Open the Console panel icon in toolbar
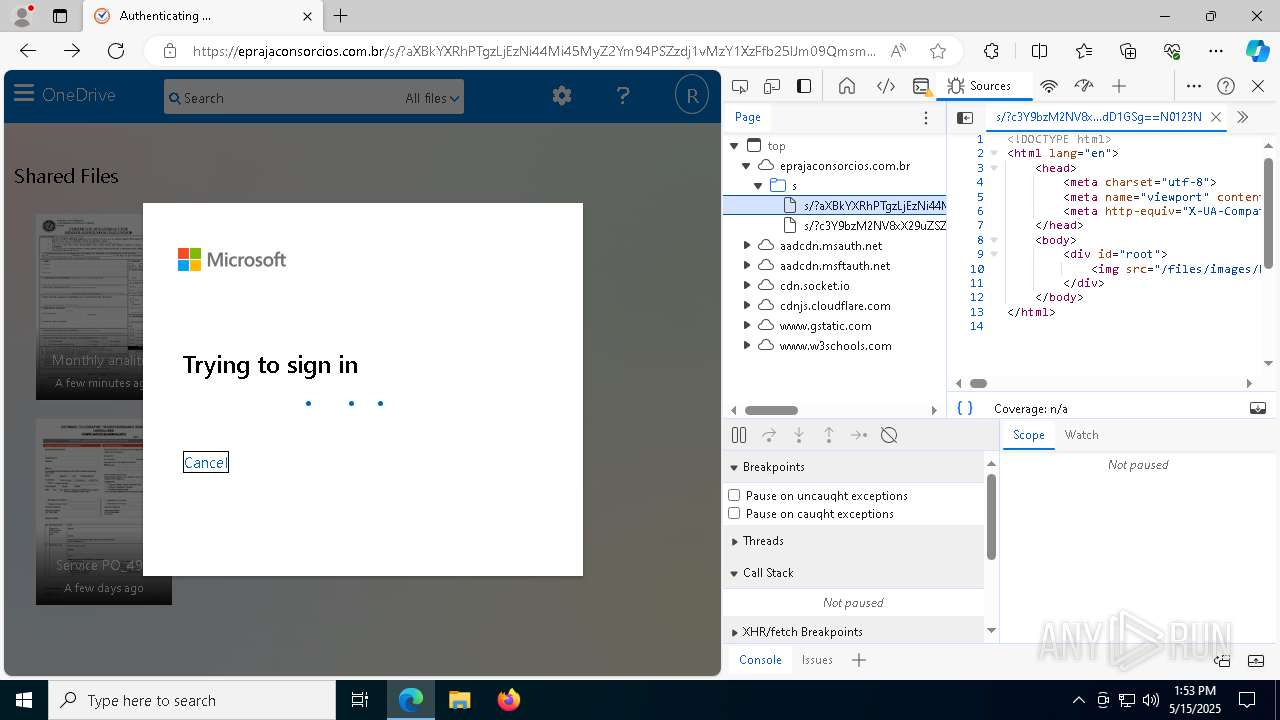Screen dimensions: 1280x720 [x=922, y=86]
